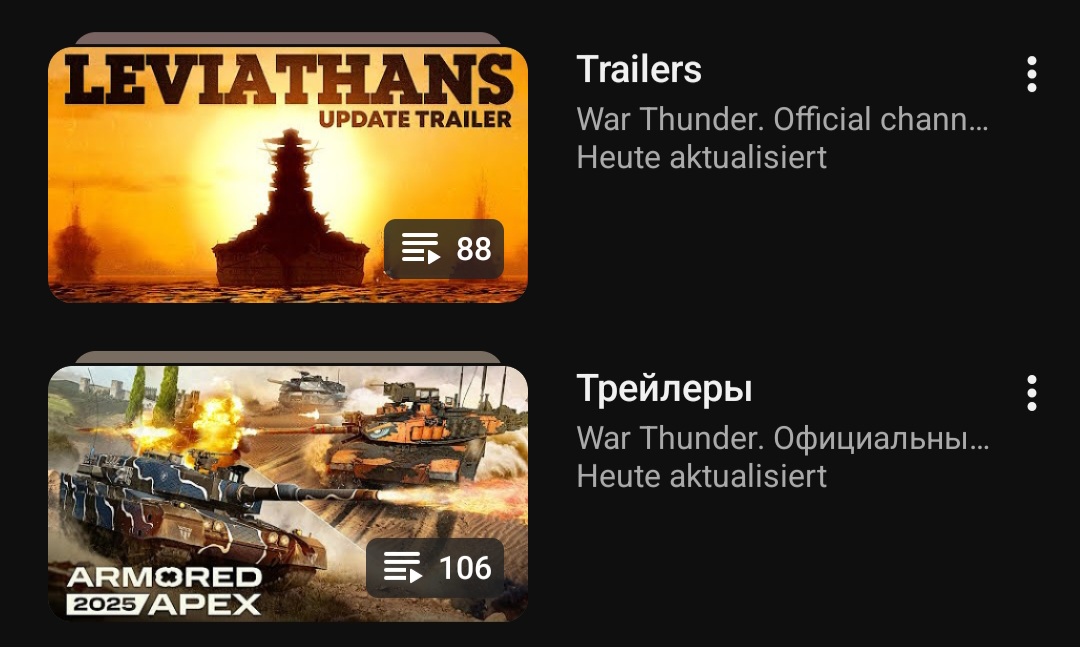Open the more options menu for Trailers playlist
Screen dimensions: 1080x647
coord(1031,74)
